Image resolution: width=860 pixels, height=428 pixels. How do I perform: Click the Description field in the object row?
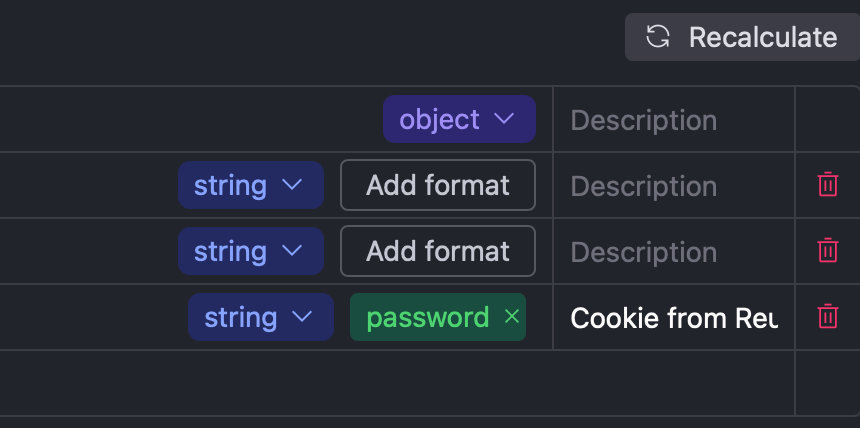pos(672,120)
